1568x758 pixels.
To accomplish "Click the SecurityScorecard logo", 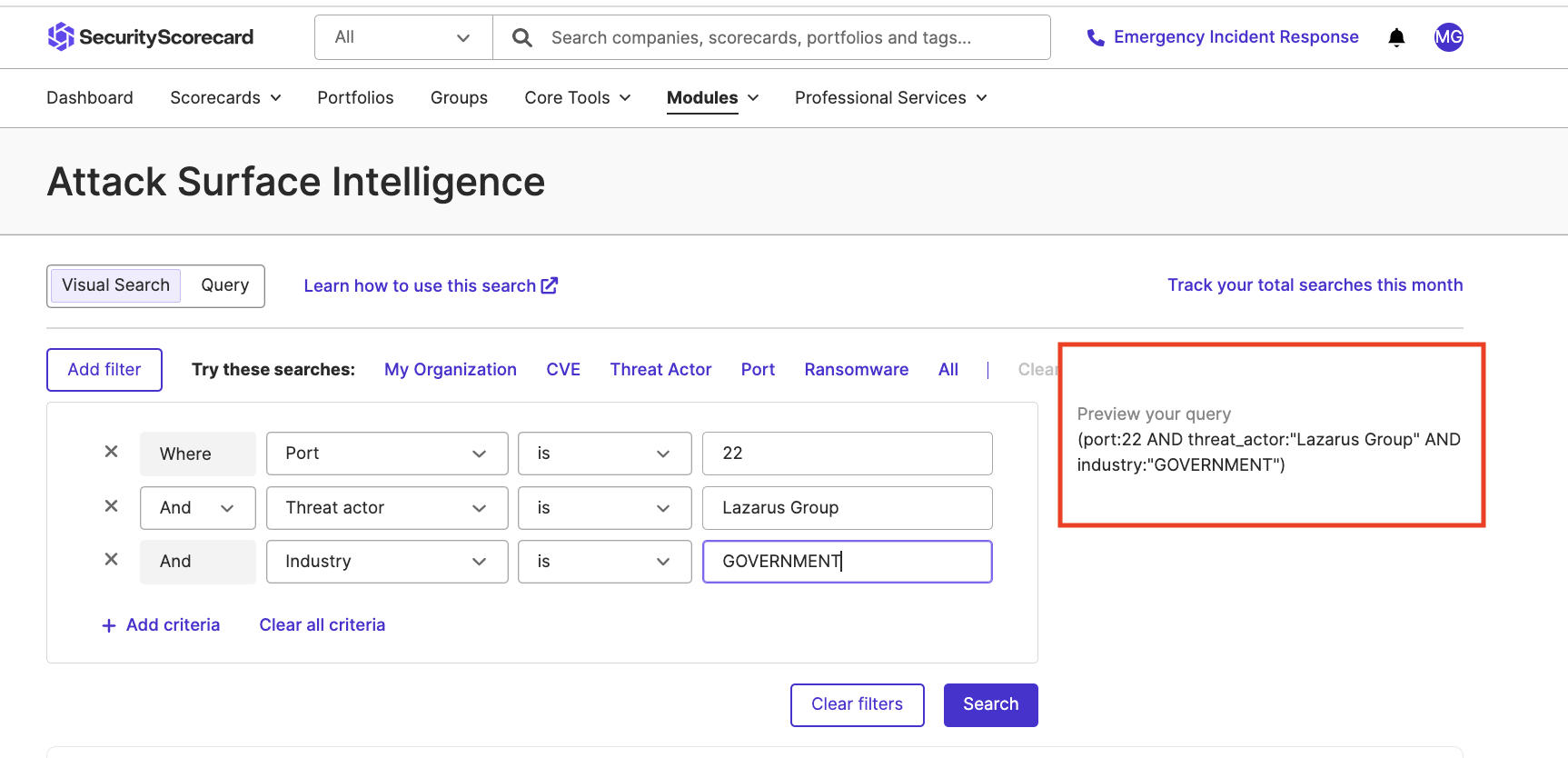I will [151, 37].
